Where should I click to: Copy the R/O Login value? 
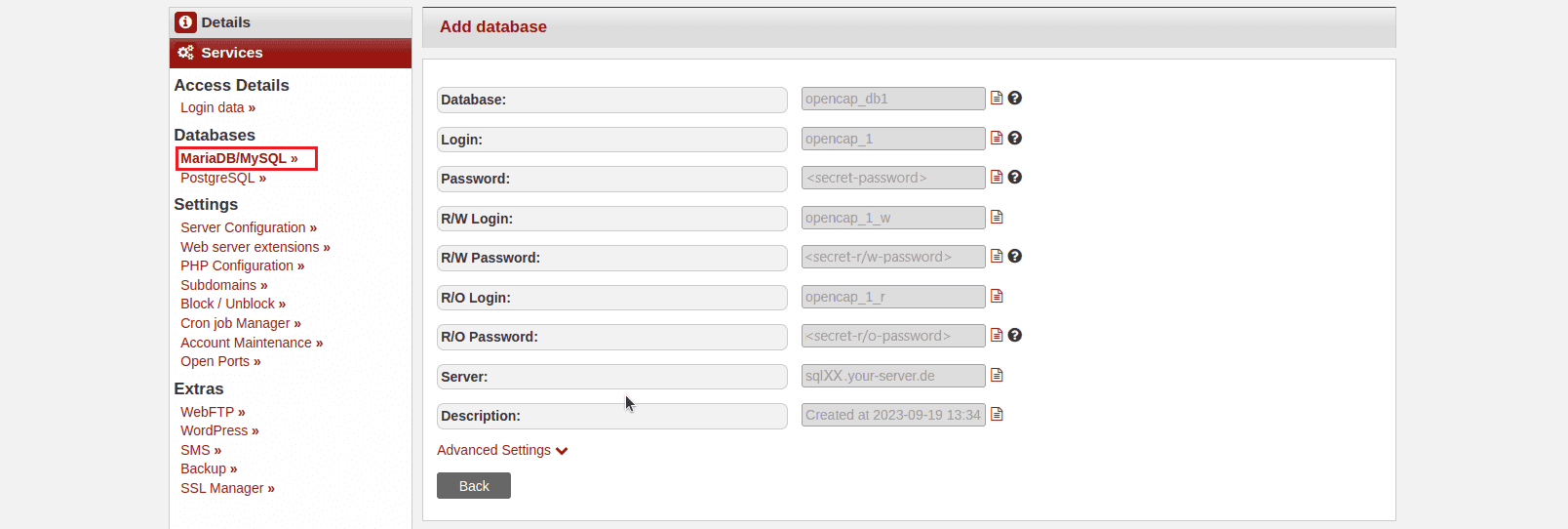coord(997,296)
